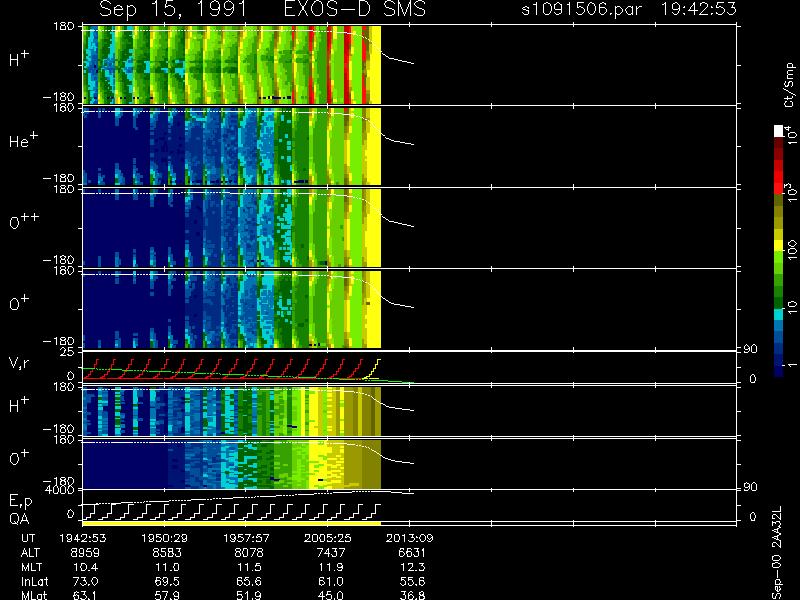Click the ALT value "8078"
Image resolution: width=800 pixels, height=600 pixels.
coord(248,553)
